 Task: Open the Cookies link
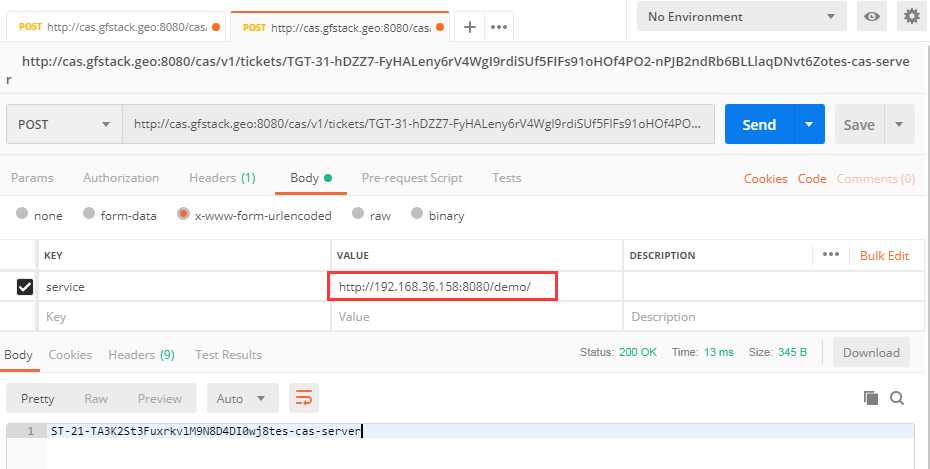tap(765, 179)
